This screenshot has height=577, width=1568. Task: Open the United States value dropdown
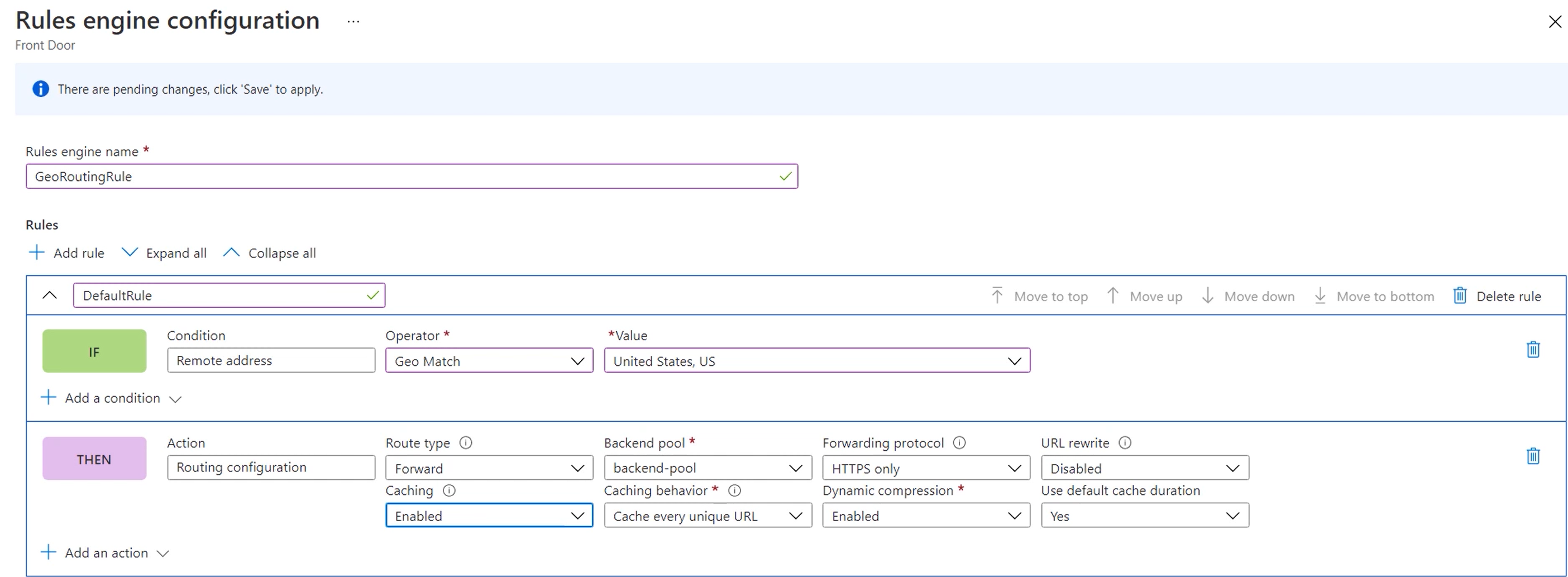click(x=1014, y=360)
